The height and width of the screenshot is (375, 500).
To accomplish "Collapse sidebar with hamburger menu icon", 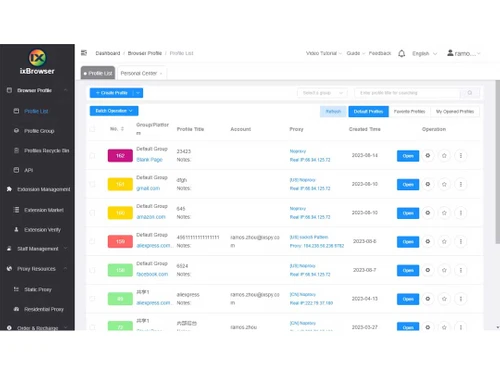I will pyautogui.click(x=84, y=53).
